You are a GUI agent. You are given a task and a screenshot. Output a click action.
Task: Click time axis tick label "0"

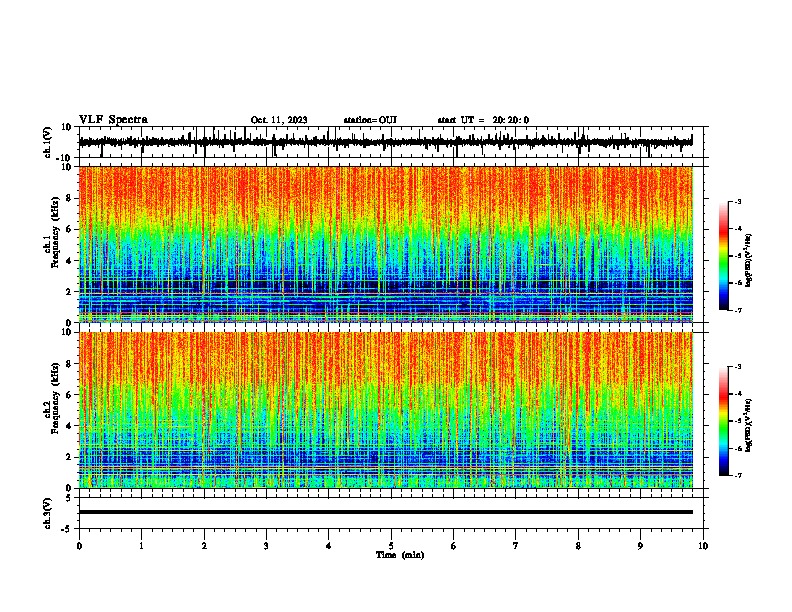(x=79, y=546)
